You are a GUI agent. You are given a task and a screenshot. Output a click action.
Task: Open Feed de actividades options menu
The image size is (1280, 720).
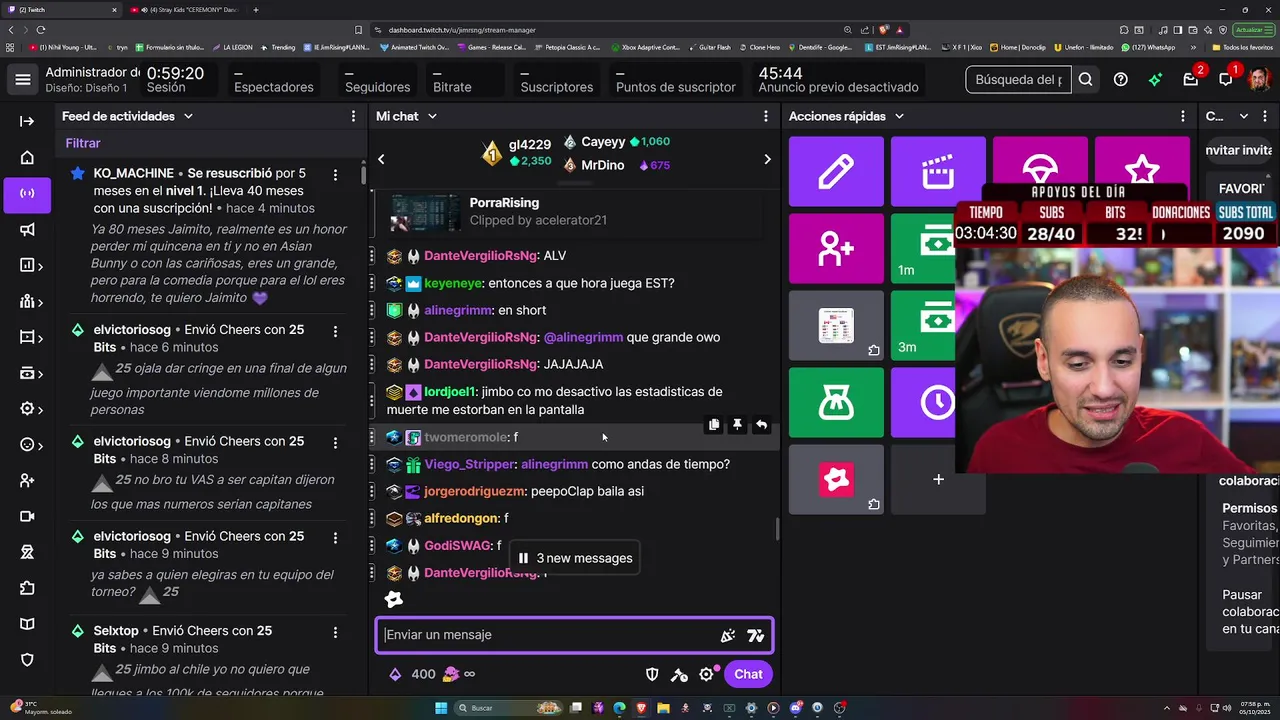click(x=353, y=116)
